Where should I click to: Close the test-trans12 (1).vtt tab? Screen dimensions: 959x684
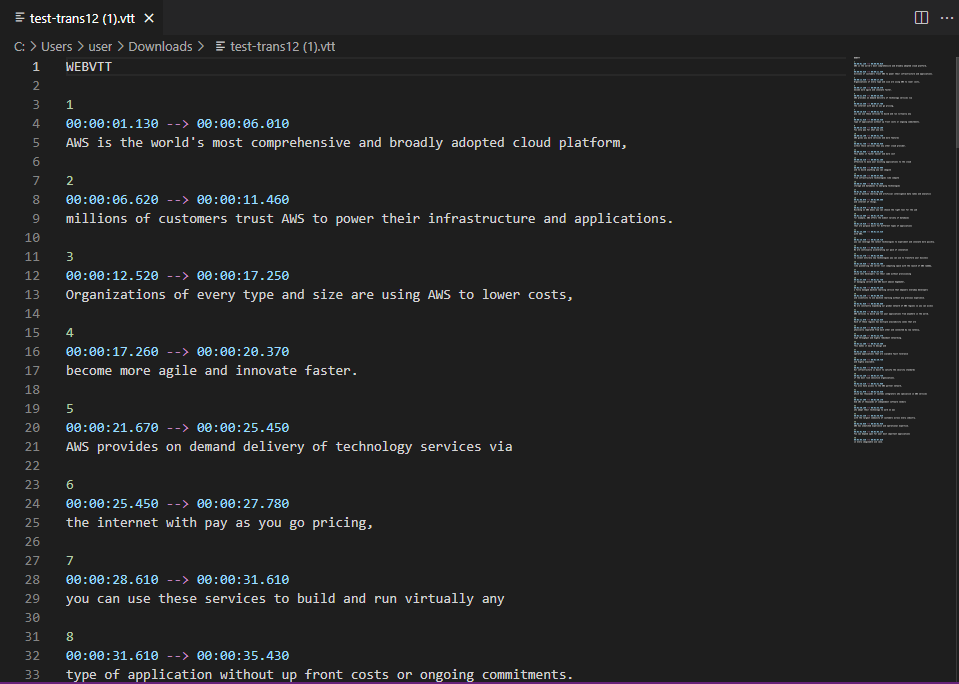click(149, 18)
